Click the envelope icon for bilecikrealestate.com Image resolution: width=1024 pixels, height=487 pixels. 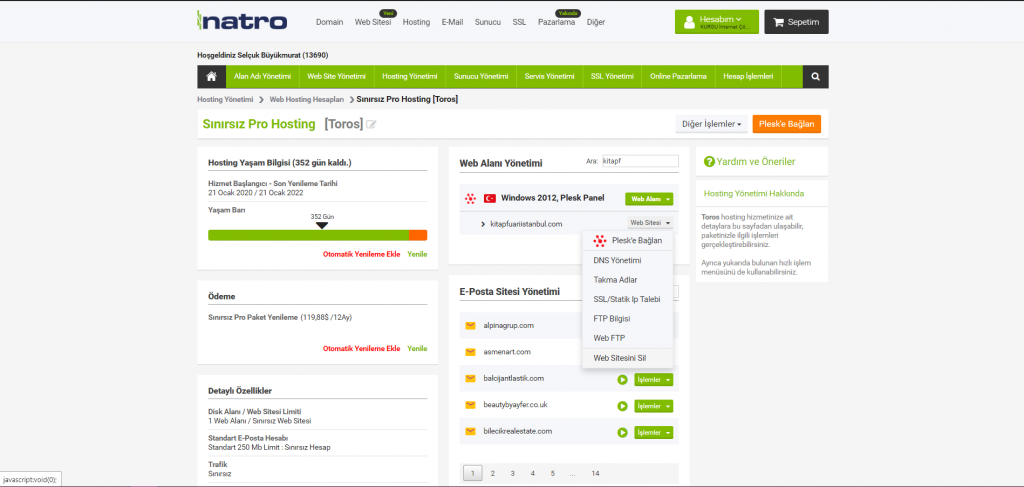(x=470, y=432)
